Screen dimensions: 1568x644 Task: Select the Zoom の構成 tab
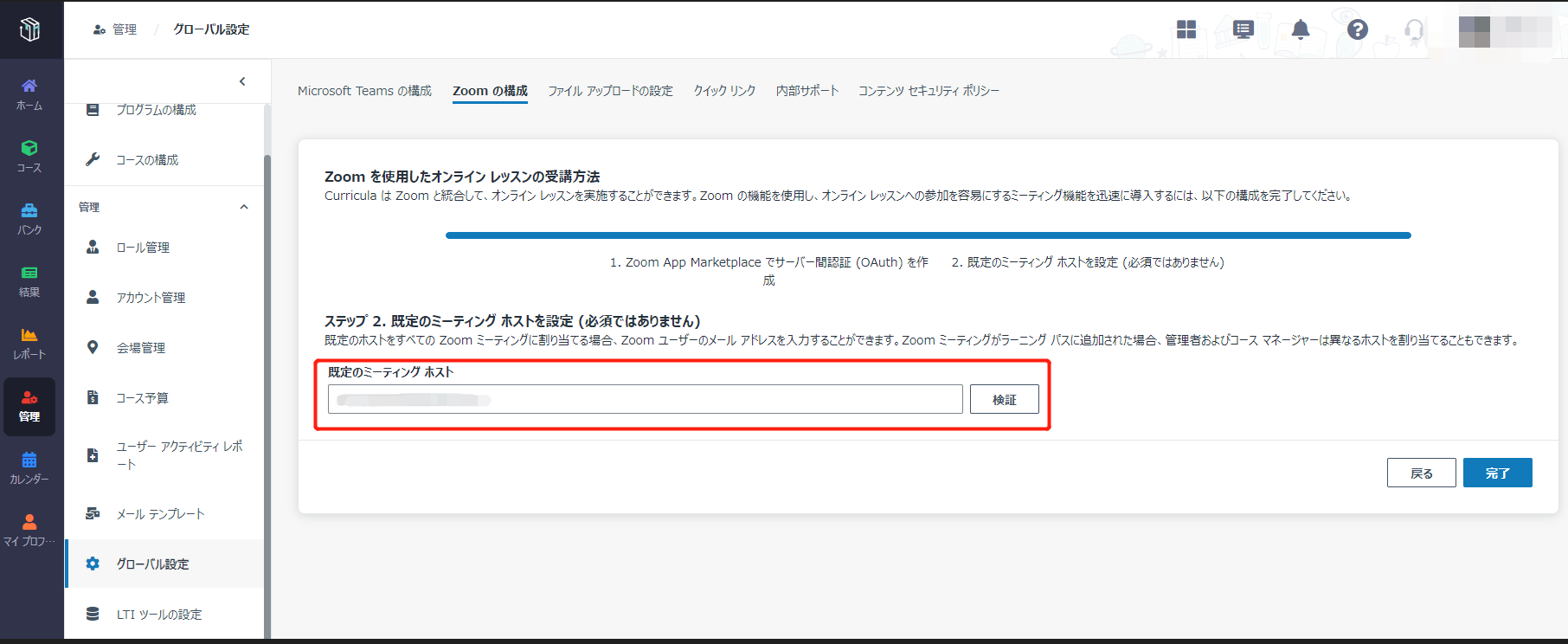point(490,91)
